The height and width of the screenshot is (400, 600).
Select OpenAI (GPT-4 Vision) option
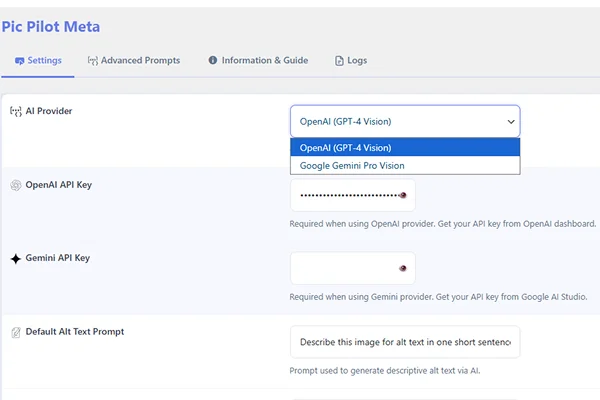[405, 147]
